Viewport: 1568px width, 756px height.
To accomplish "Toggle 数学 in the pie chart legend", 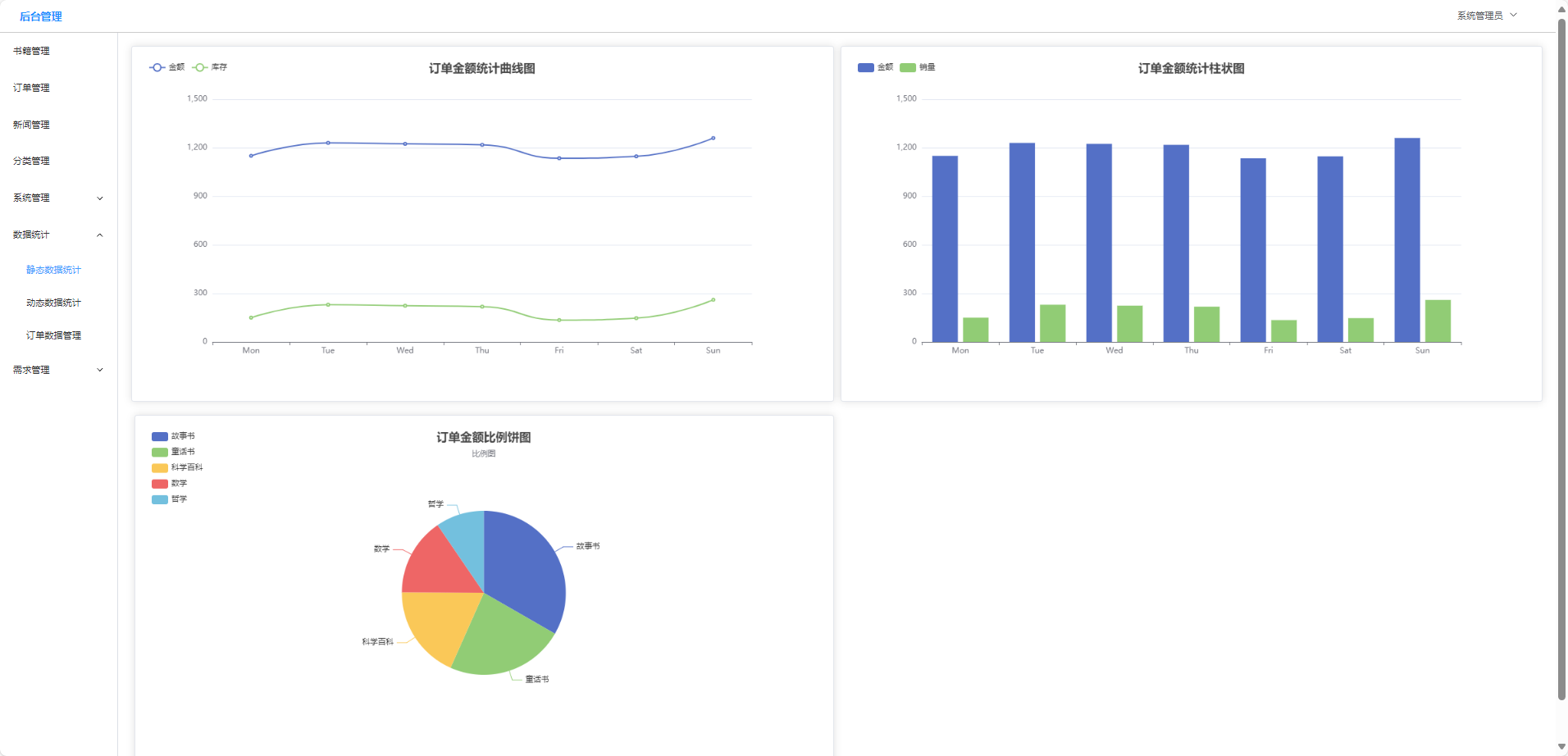I will 170,484.
